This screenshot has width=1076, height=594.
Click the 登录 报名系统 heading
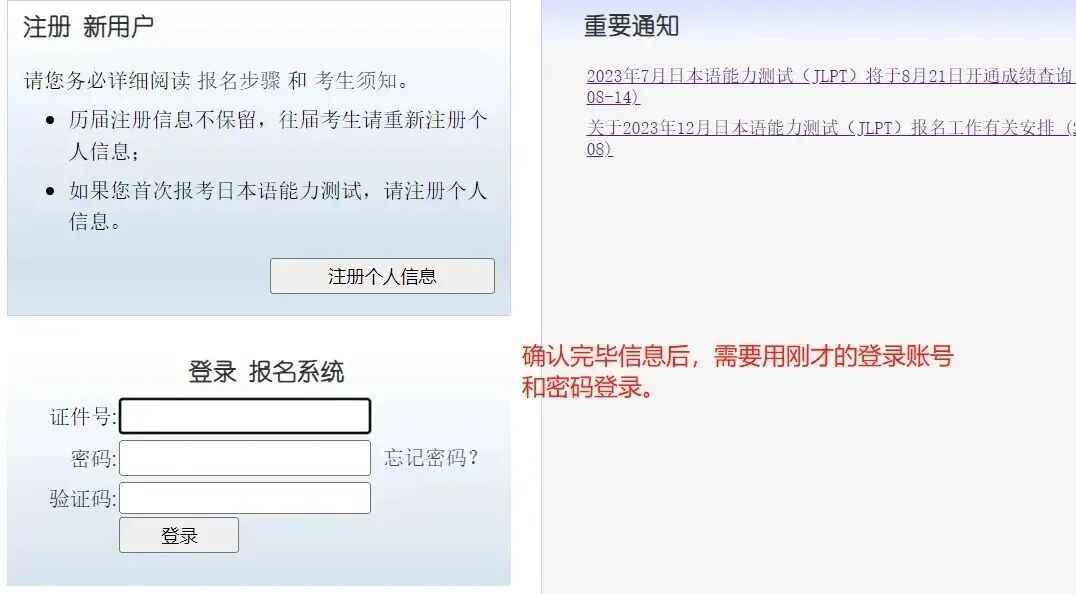tap(266, 371)
